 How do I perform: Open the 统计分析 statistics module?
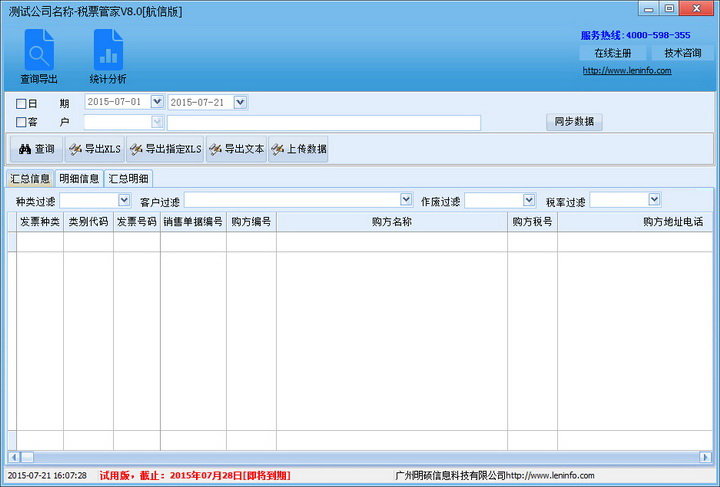tap(107, 56)
